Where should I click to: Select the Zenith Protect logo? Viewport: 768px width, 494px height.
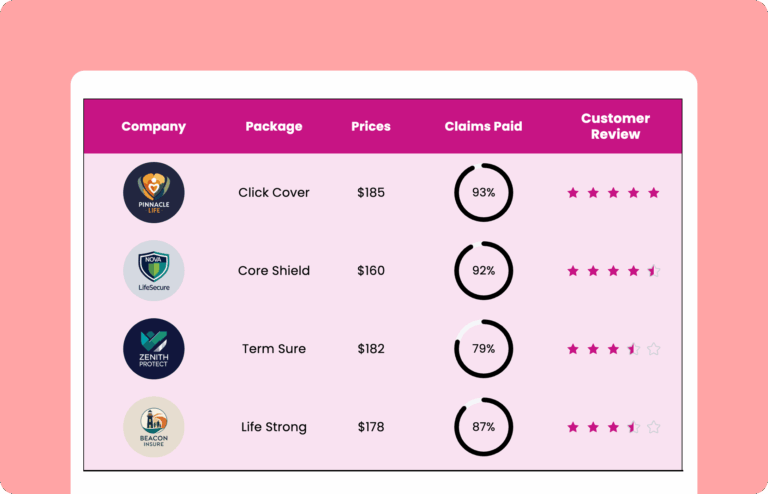coord(154,349)
